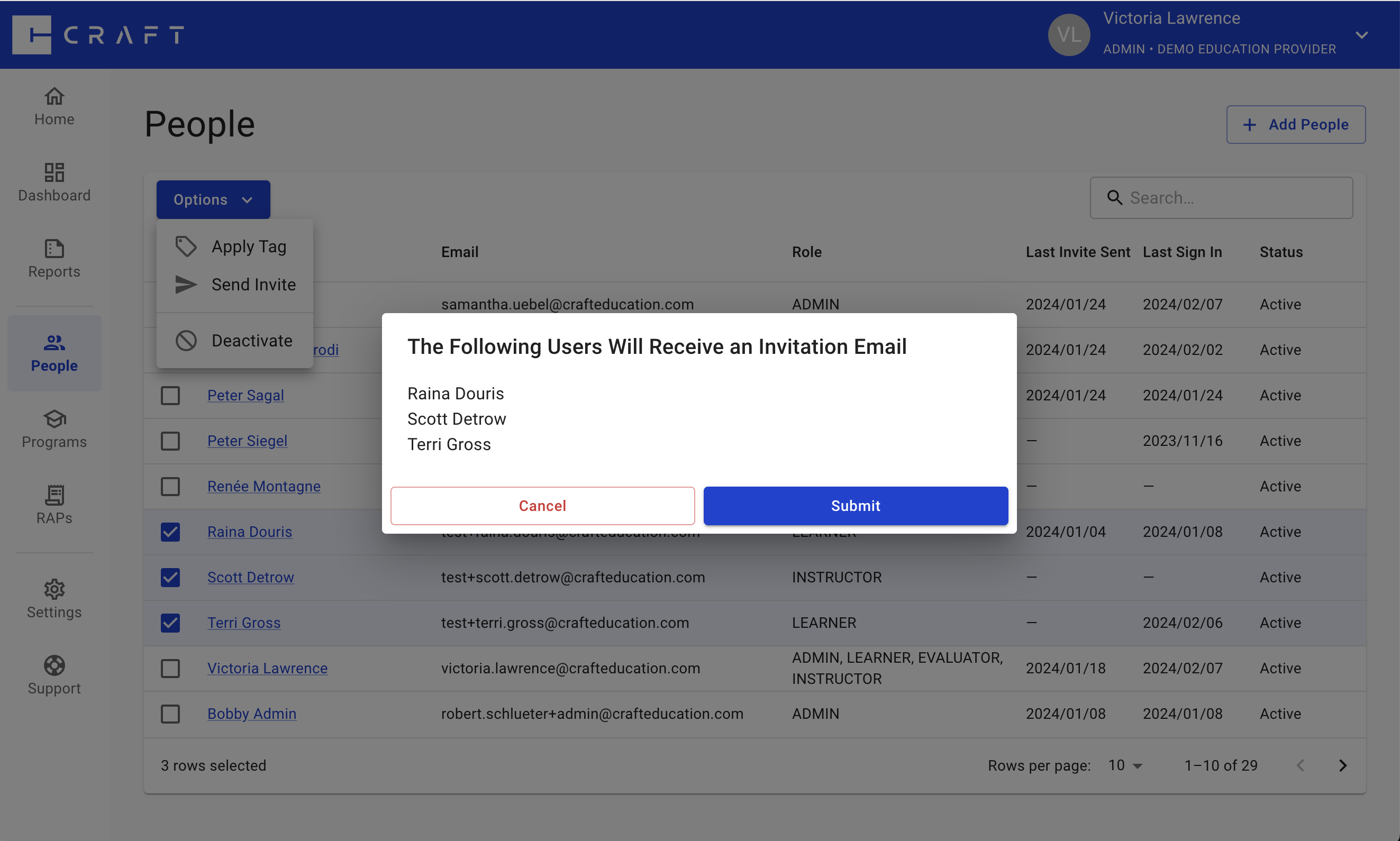
Task: Check the Peter Sagal row checkbox
Action: 170,395
